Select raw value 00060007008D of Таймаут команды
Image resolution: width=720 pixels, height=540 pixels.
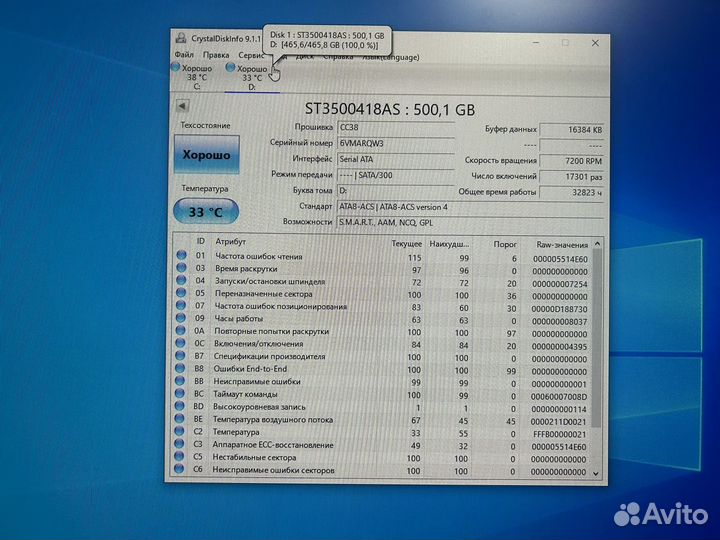559,397
